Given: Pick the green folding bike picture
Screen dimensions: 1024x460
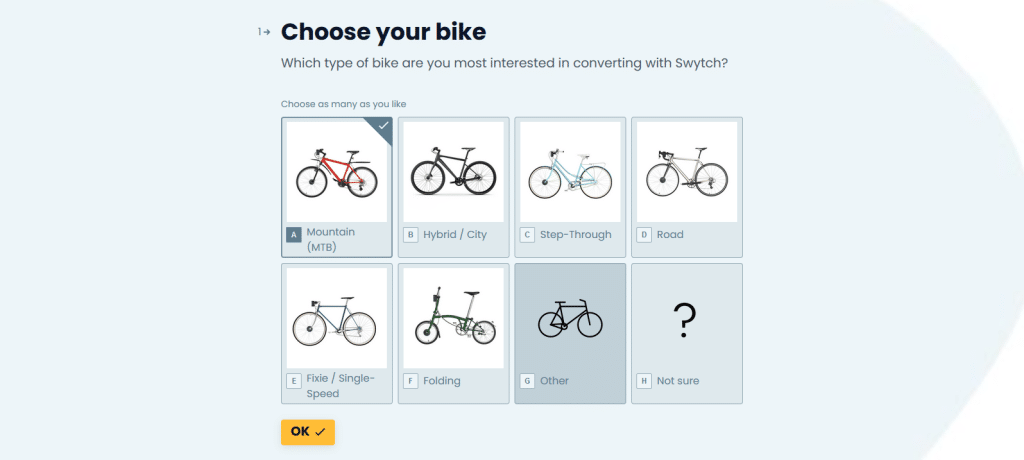Looking at the screenshot, I should (453, 317).
